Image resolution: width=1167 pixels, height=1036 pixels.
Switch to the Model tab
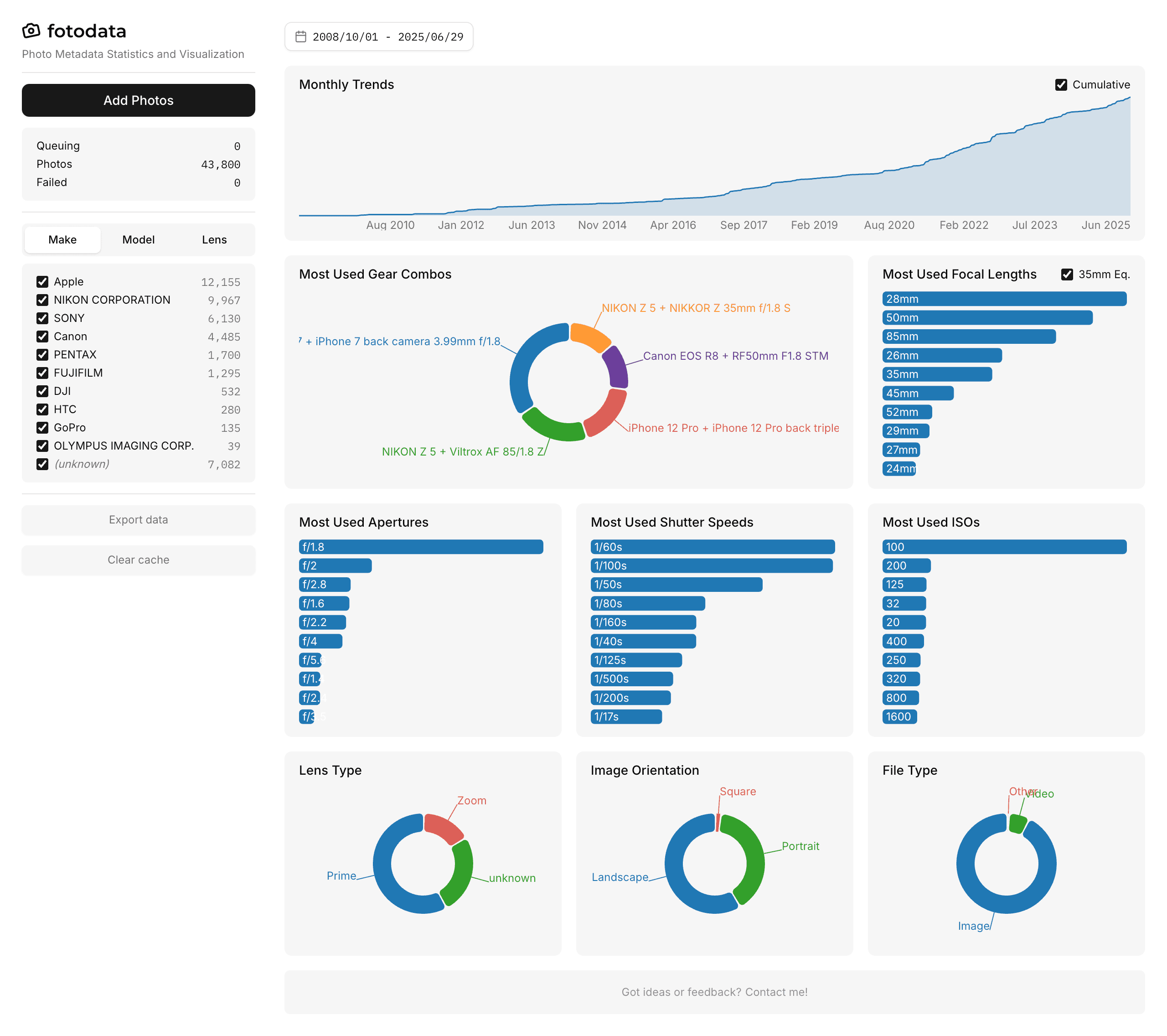point(138,240)
